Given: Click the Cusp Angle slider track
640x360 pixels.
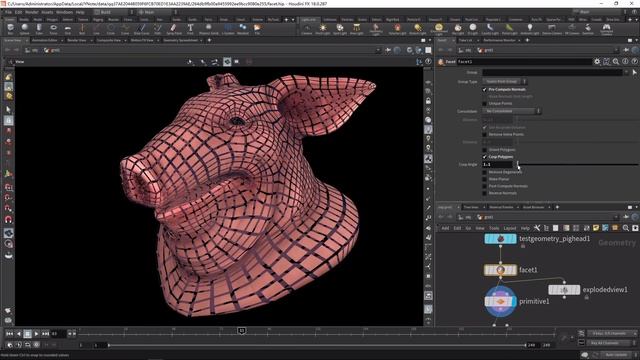Looking at the screenshot, I should pyautogui.click(x=577, y=164).
